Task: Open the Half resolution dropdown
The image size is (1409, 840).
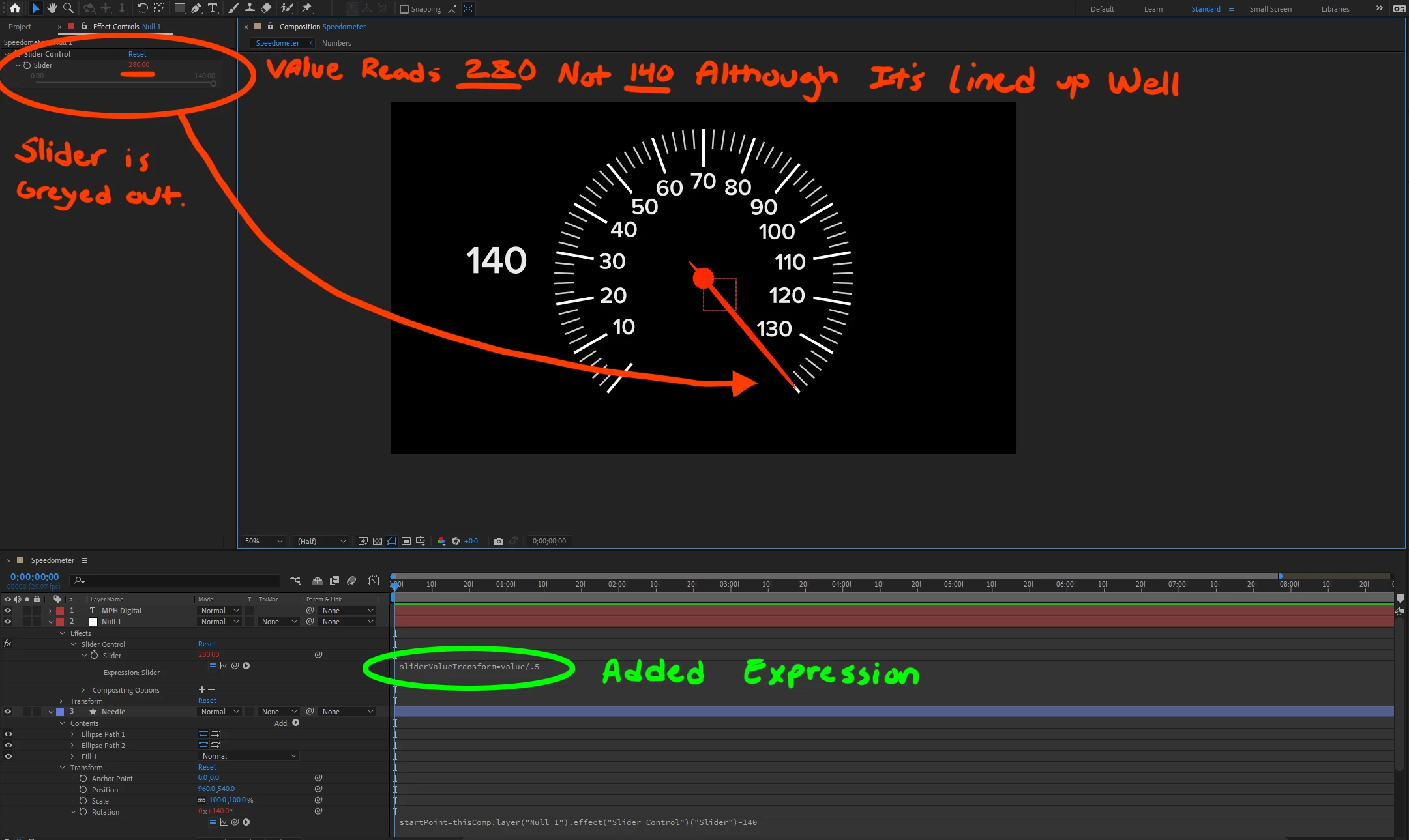Action: click(321, 541)
